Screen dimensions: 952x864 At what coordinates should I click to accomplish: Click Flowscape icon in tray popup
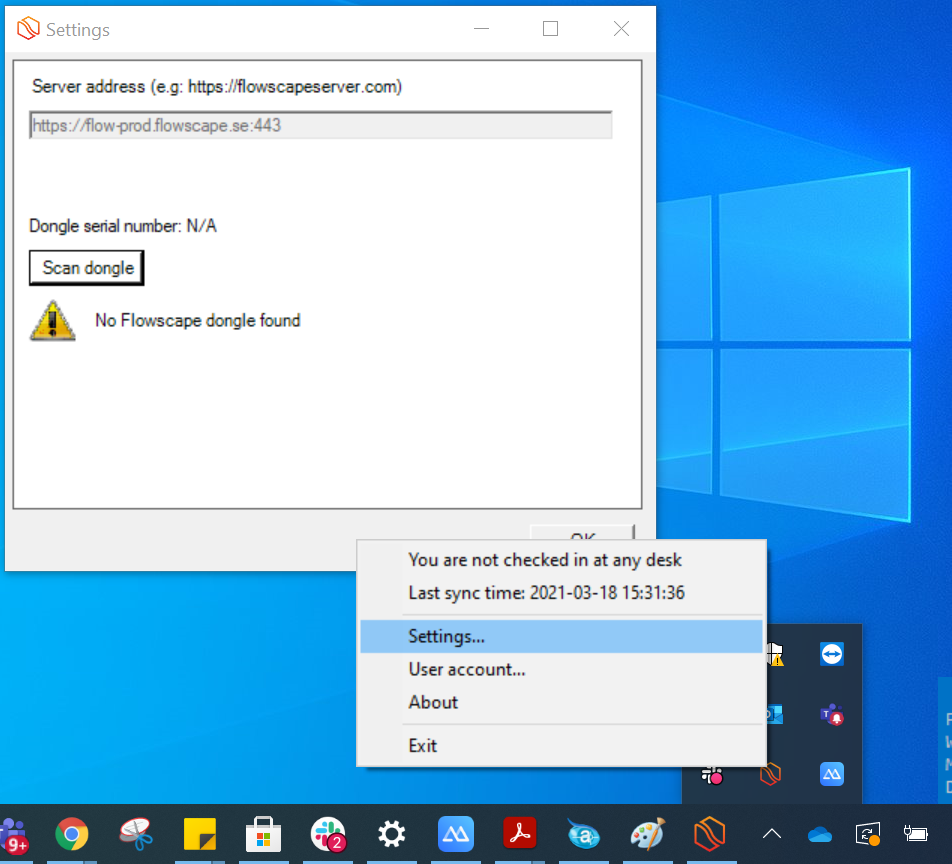[x=770, y=775]
